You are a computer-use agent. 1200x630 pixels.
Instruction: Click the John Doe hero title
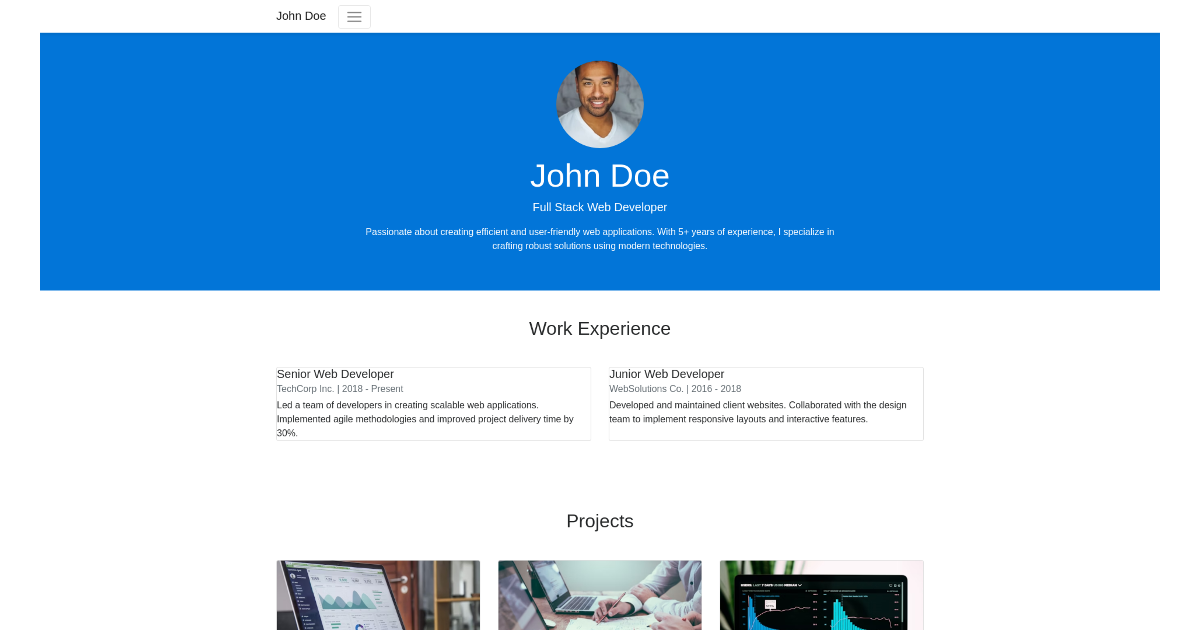(x=600, y=176)
